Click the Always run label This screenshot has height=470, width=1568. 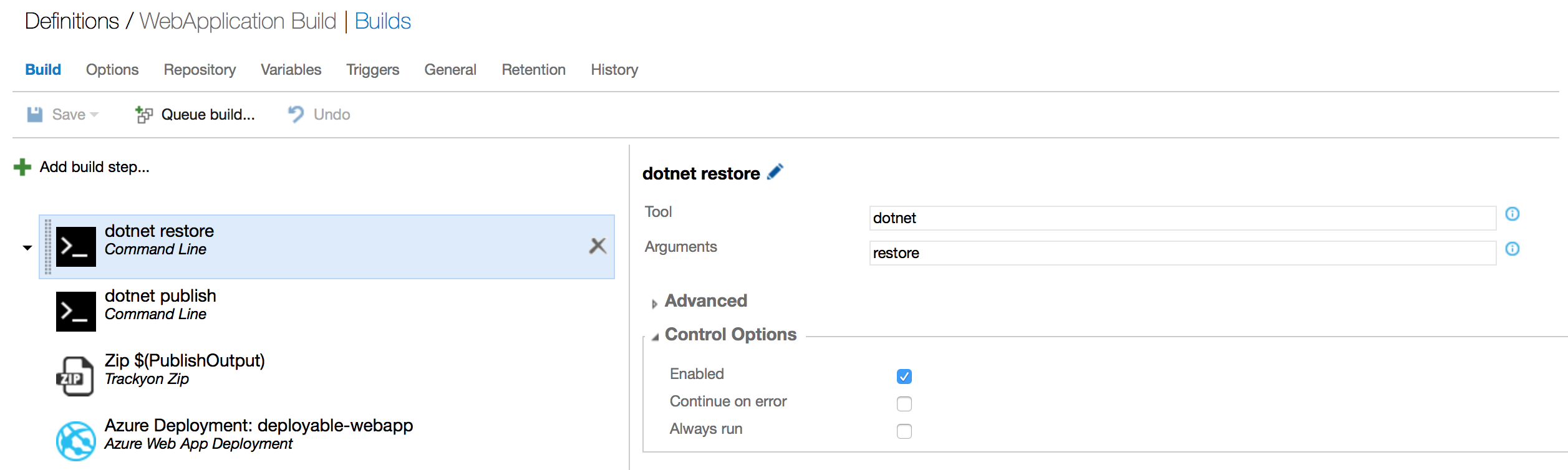click(x=706, y=429)
